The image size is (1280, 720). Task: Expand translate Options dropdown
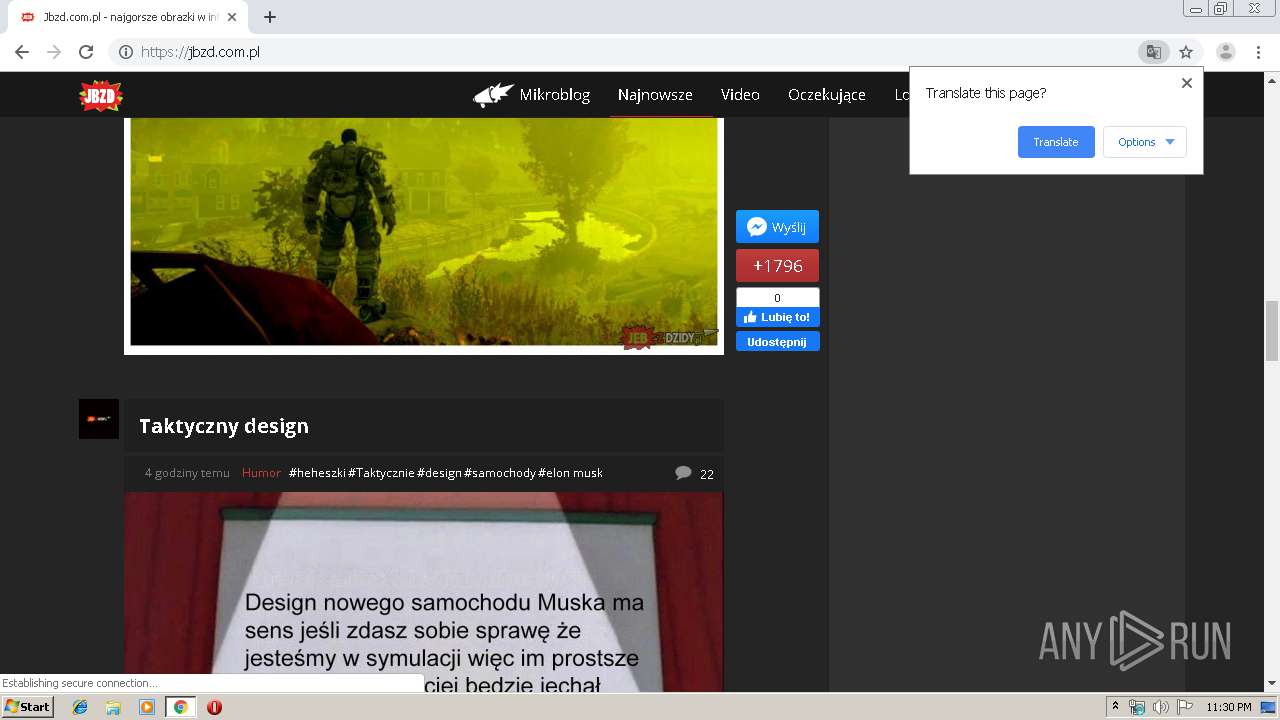[x=1145, y=142]
